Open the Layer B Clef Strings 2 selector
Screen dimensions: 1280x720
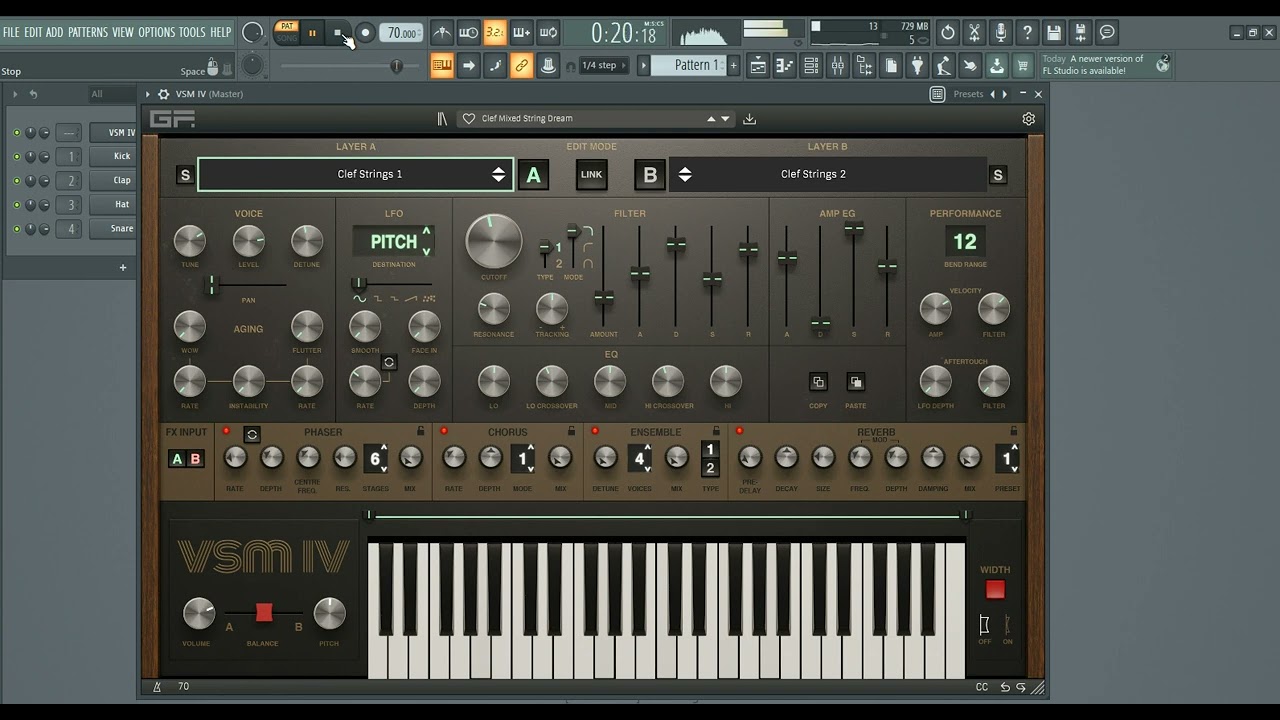[829, 174]
